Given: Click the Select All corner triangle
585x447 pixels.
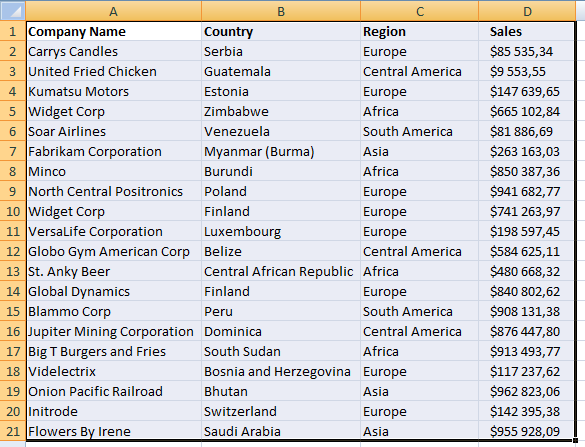Looking at the screenshot, I should (13, 10).
